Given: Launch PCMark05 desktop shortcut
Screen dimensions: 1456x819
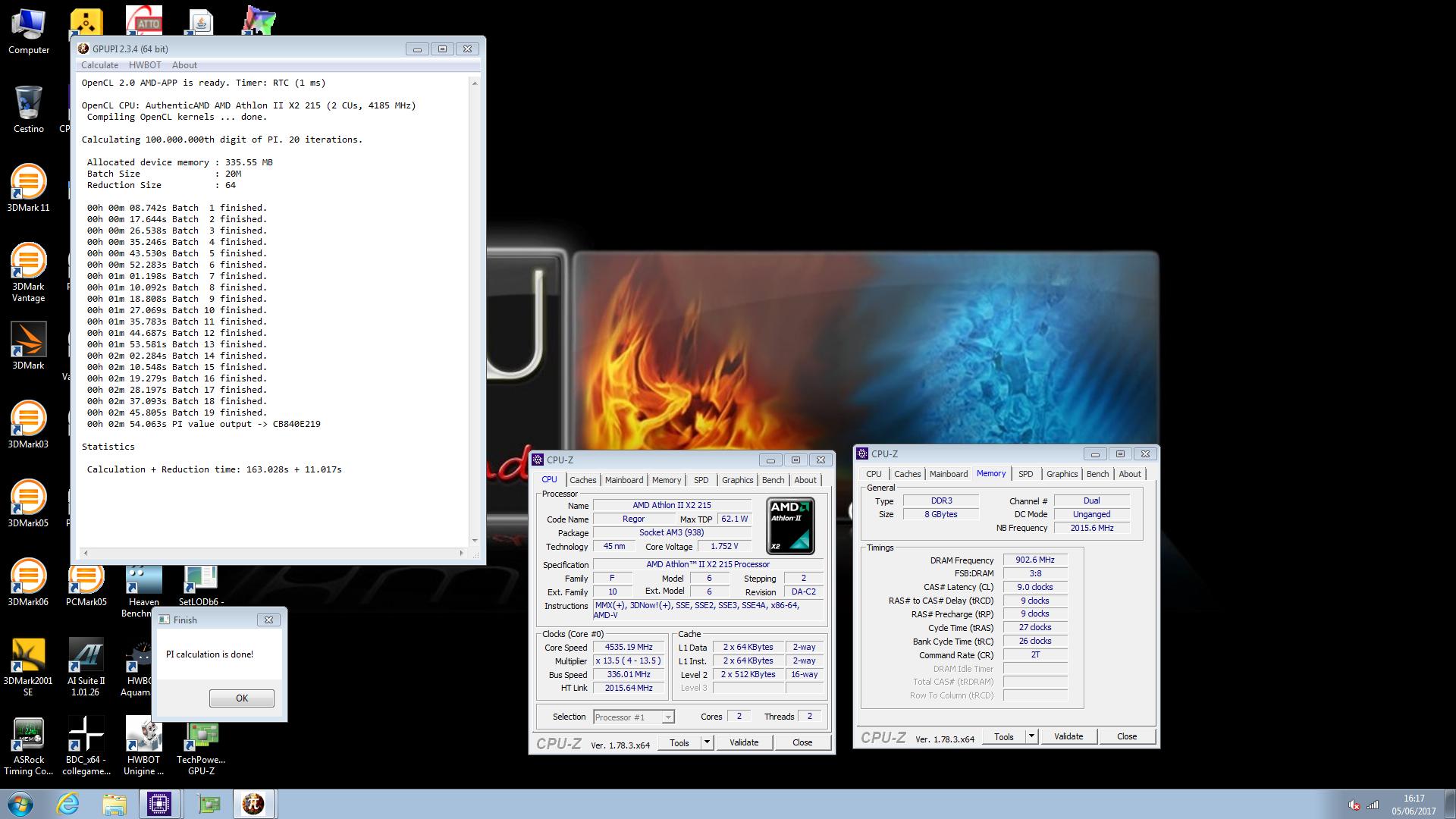Looking at the screenshot, I should [86, 582].
